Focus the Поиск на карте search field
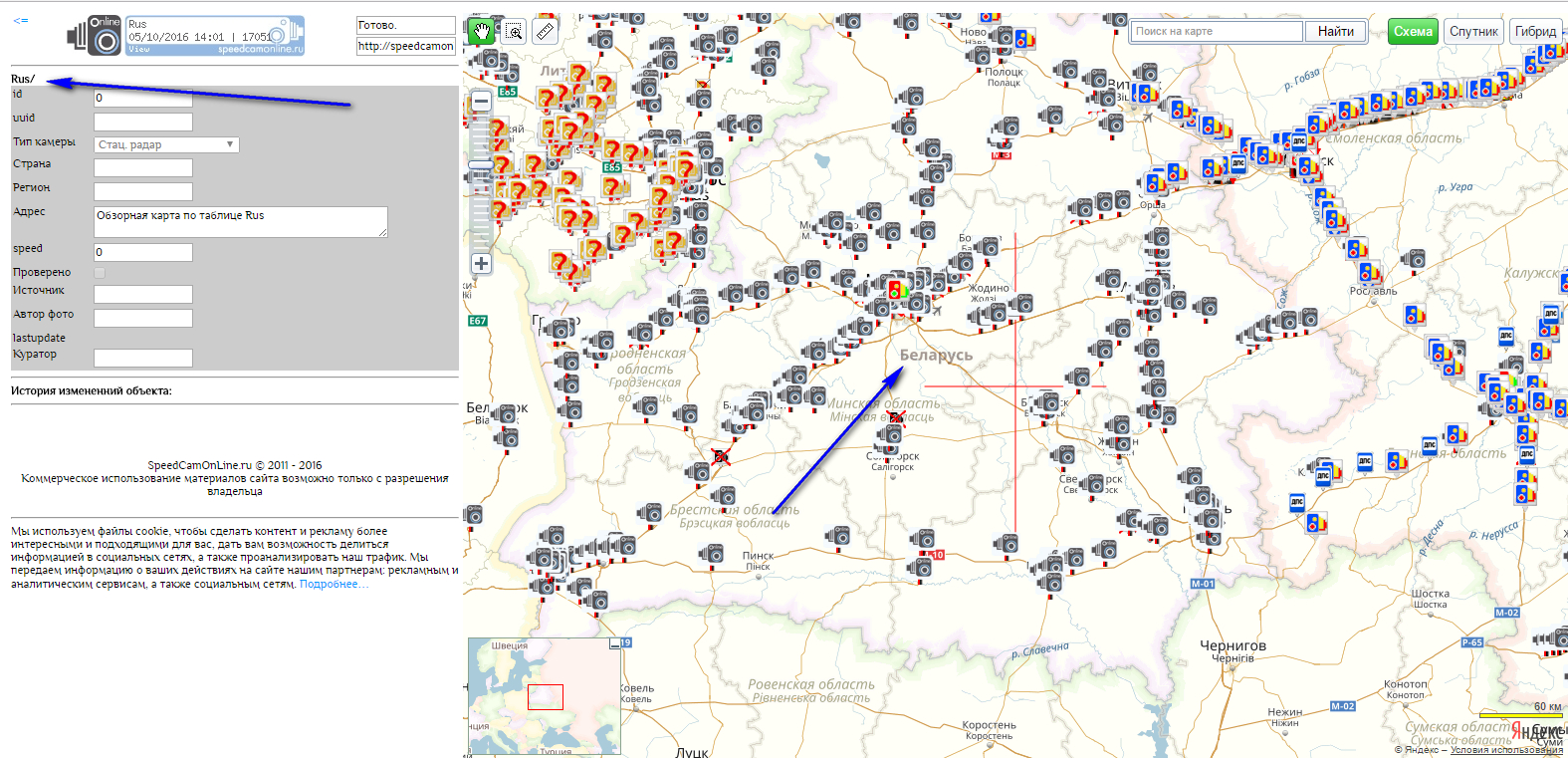 coord(1217,31)
